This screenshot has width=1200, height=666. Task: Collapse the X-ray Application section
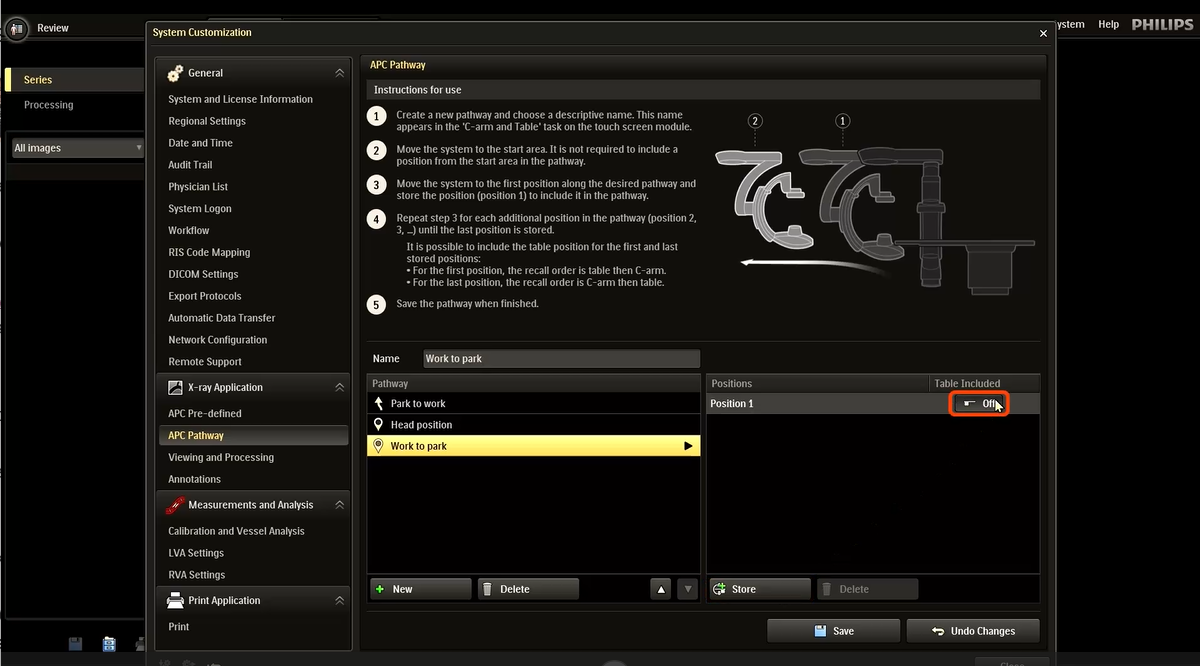[x=340, y=387]
